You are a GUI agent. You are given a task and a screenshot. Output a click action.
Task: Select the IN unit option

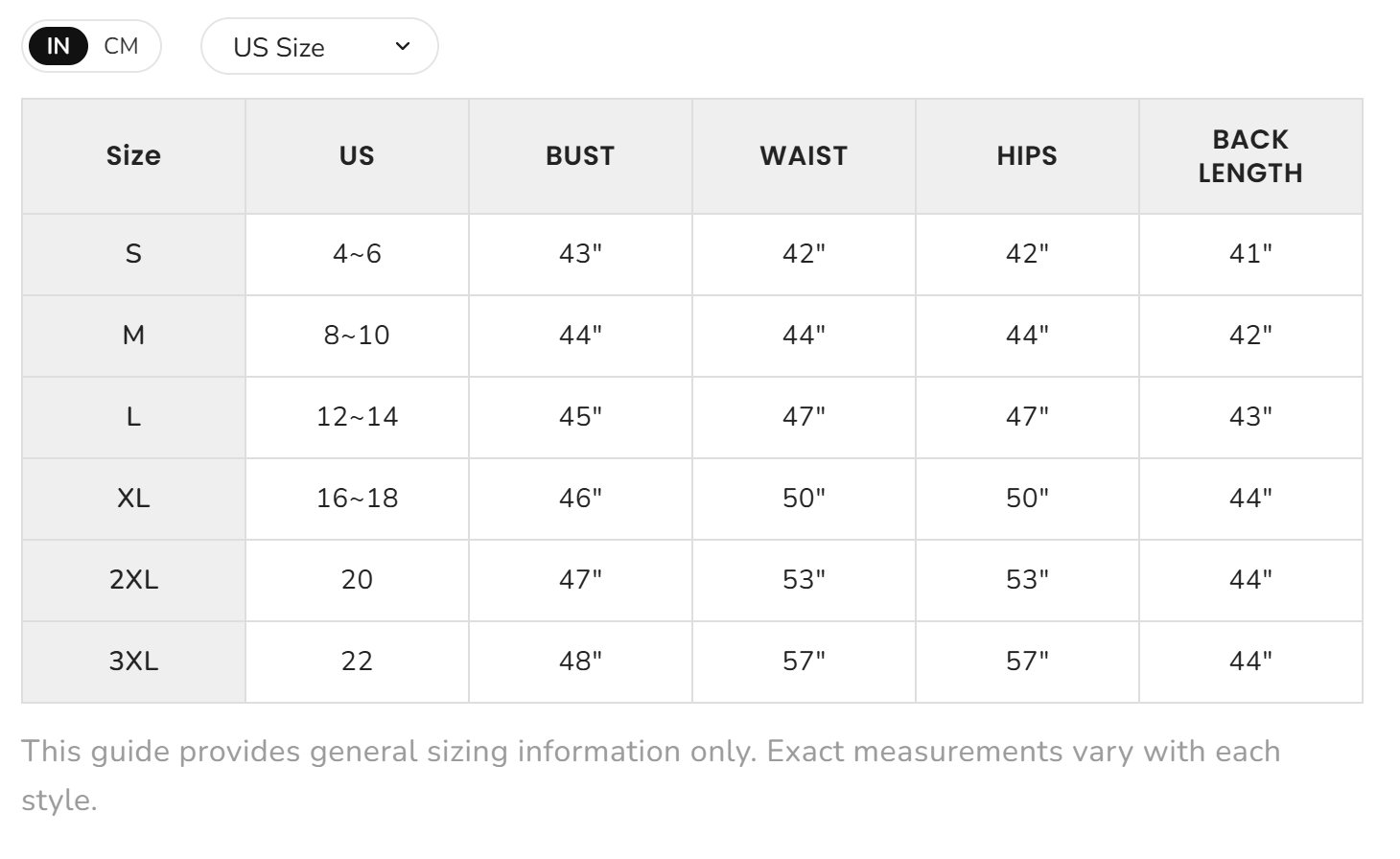(58, 46)
